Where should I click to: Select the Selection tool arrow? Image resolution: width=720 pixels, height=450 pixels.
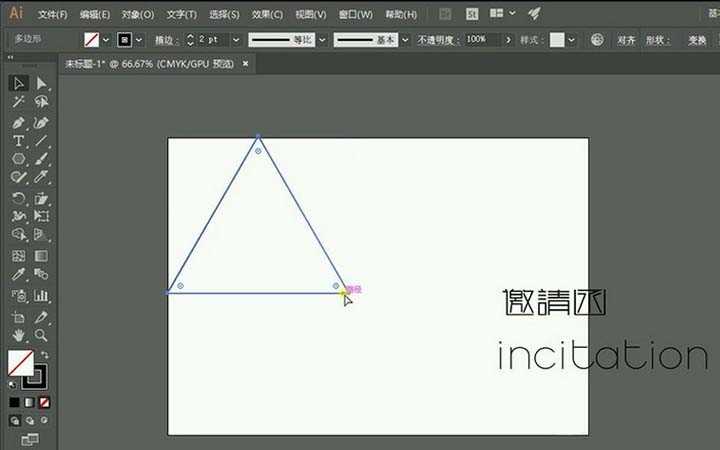[18, 83]
